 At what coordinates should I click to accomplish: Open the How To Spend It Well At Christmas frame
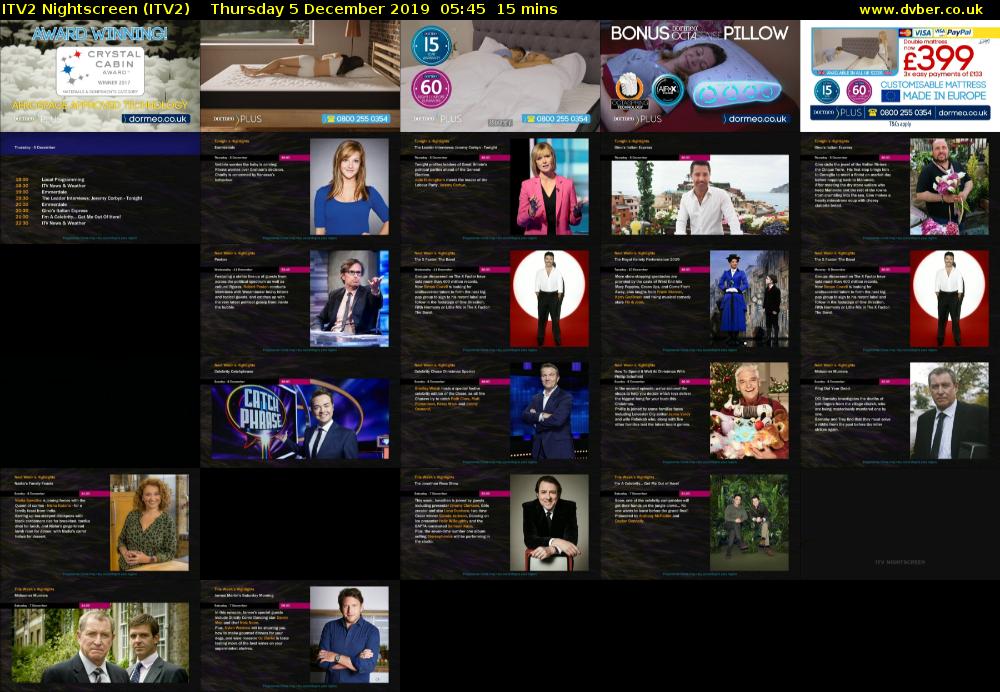[x=700, y=412]
